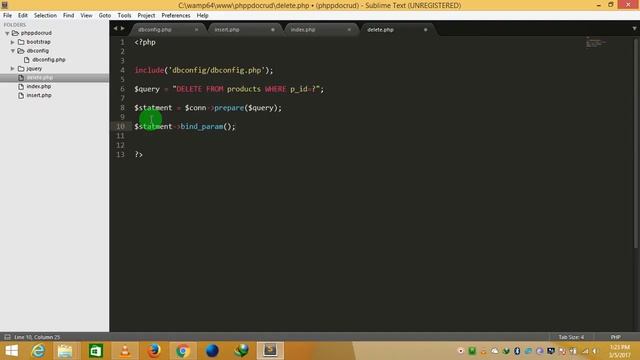Click the Bluetooth tray icon
The height and width of the screenshot is (360, 640).
[x=517, y=351]
